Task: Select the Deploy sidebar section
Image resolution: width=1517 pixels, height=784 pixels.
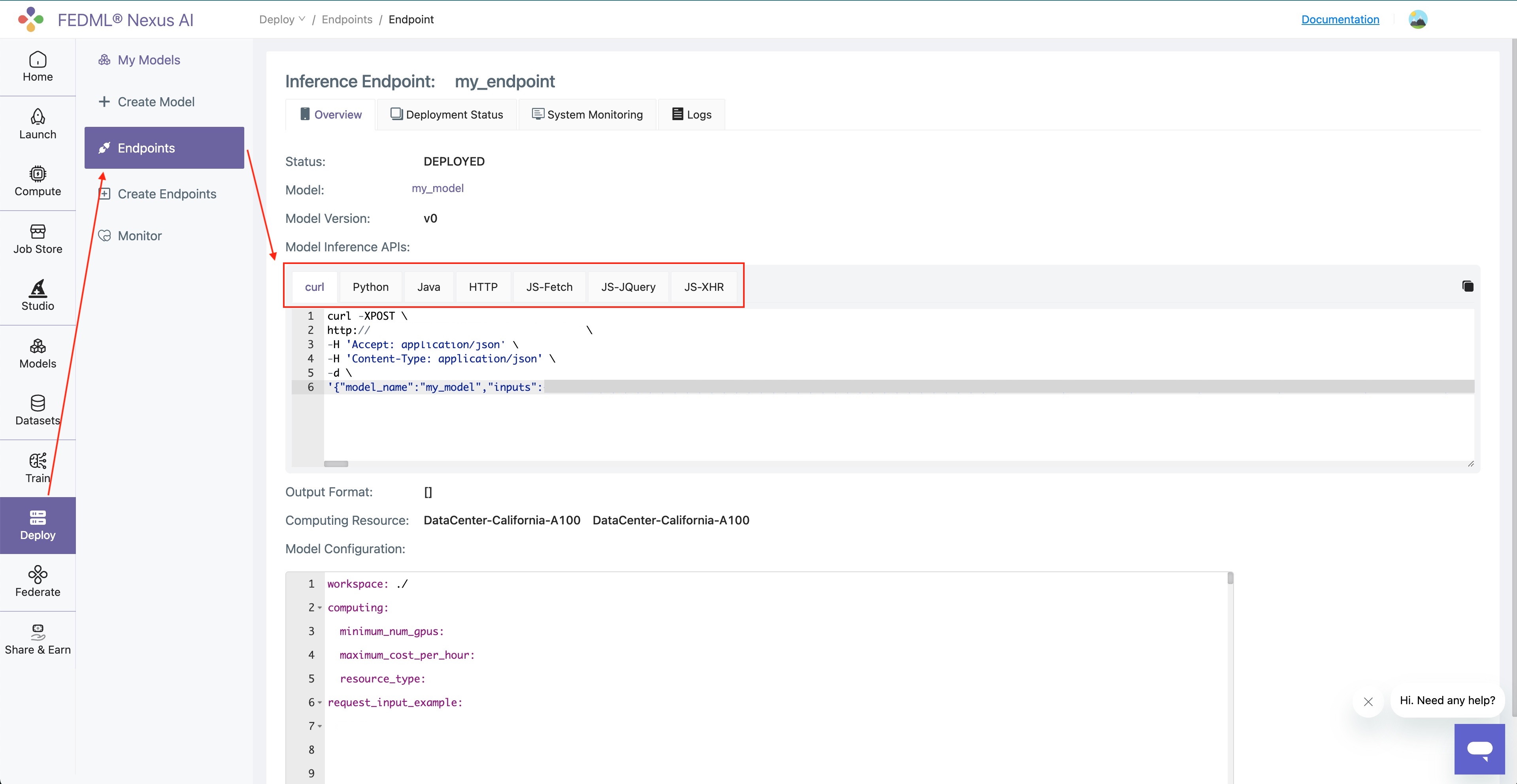Action: (38, 526)
